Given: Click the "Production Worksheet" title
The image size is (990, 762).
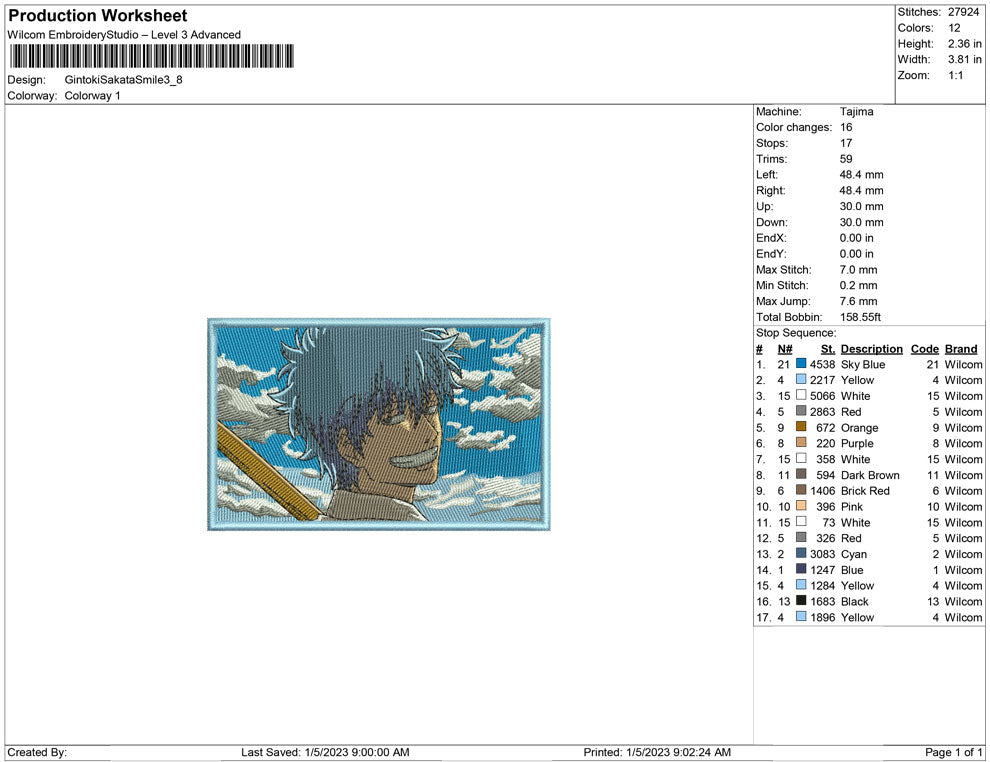Looking at the screenshot, I should (x=98, y=16).
